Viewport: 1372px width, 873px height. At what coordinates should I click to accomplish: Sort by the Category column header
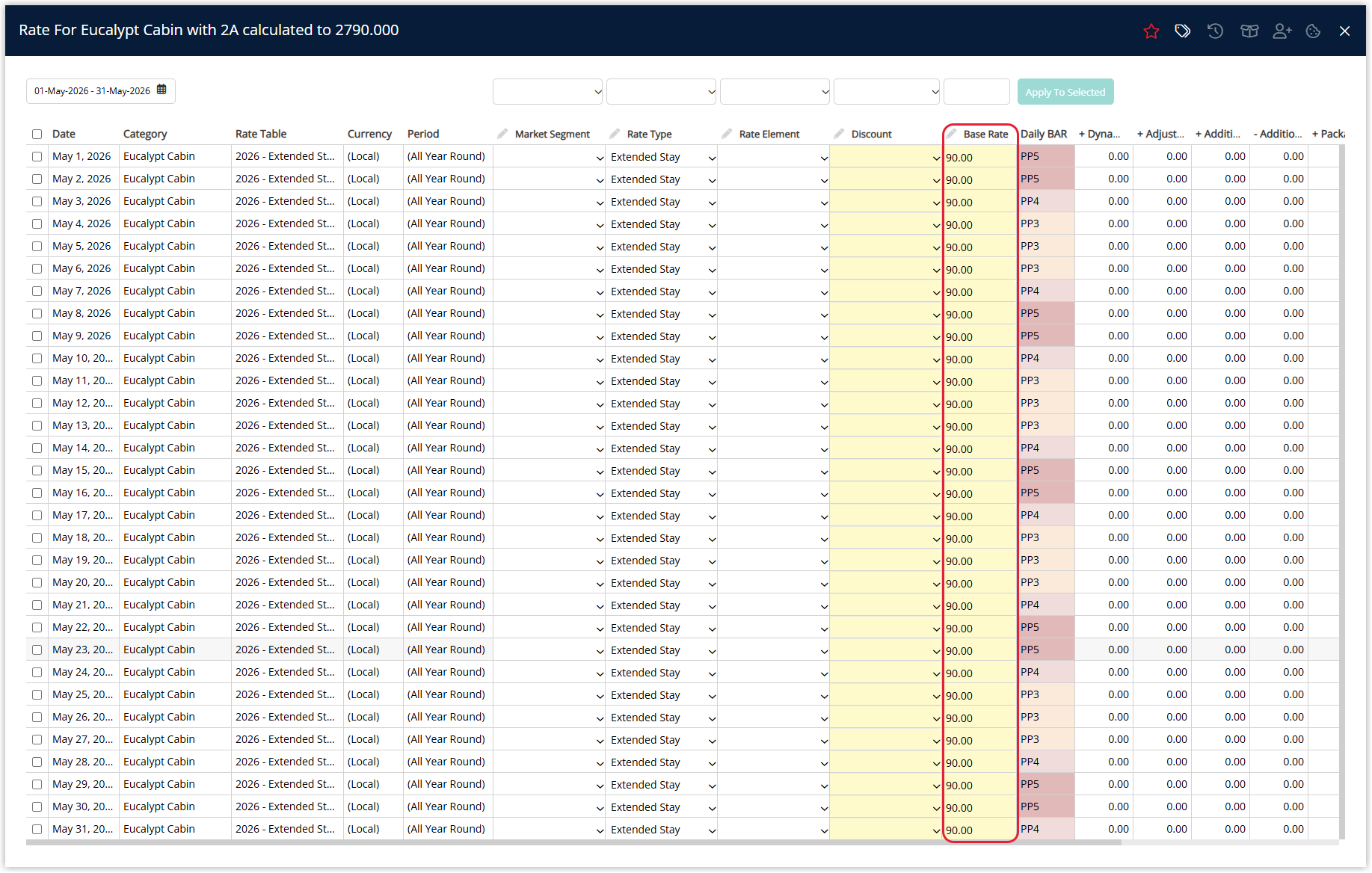tap(145, 134)
